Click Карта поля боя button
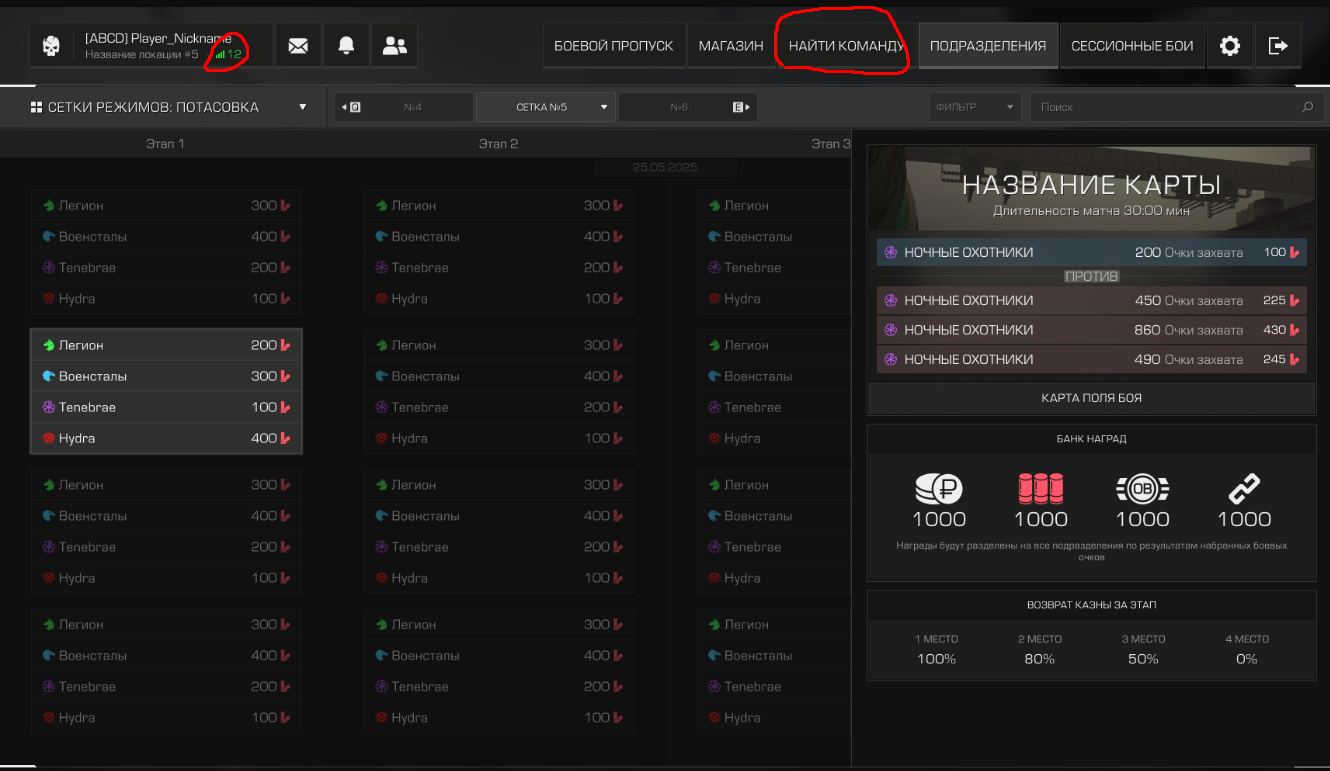Image resolution: width=1330 pixels, height=771 pixels. coord(1091,398)
